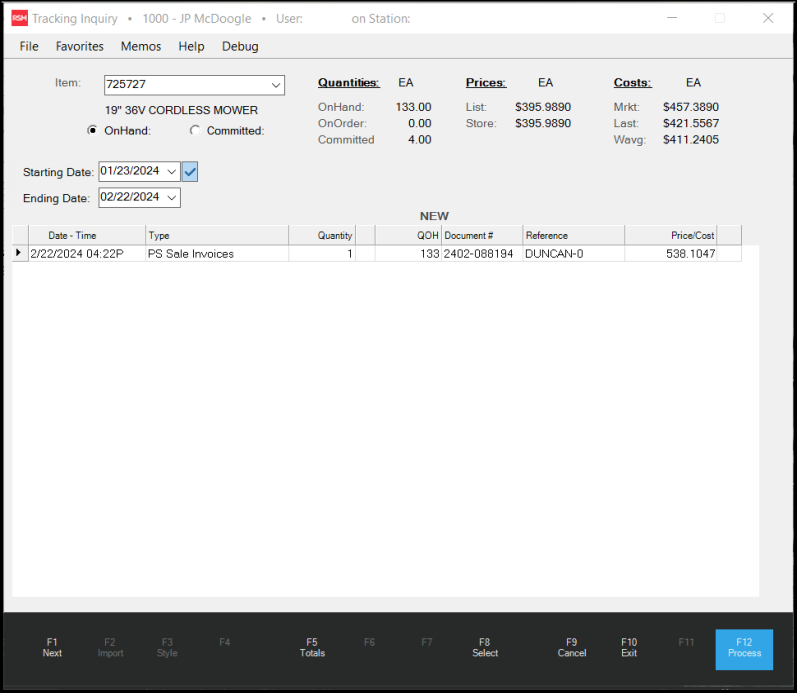Click the Ending Date value 02/22/2024
797x693 pixels.
tap(130, 197)
